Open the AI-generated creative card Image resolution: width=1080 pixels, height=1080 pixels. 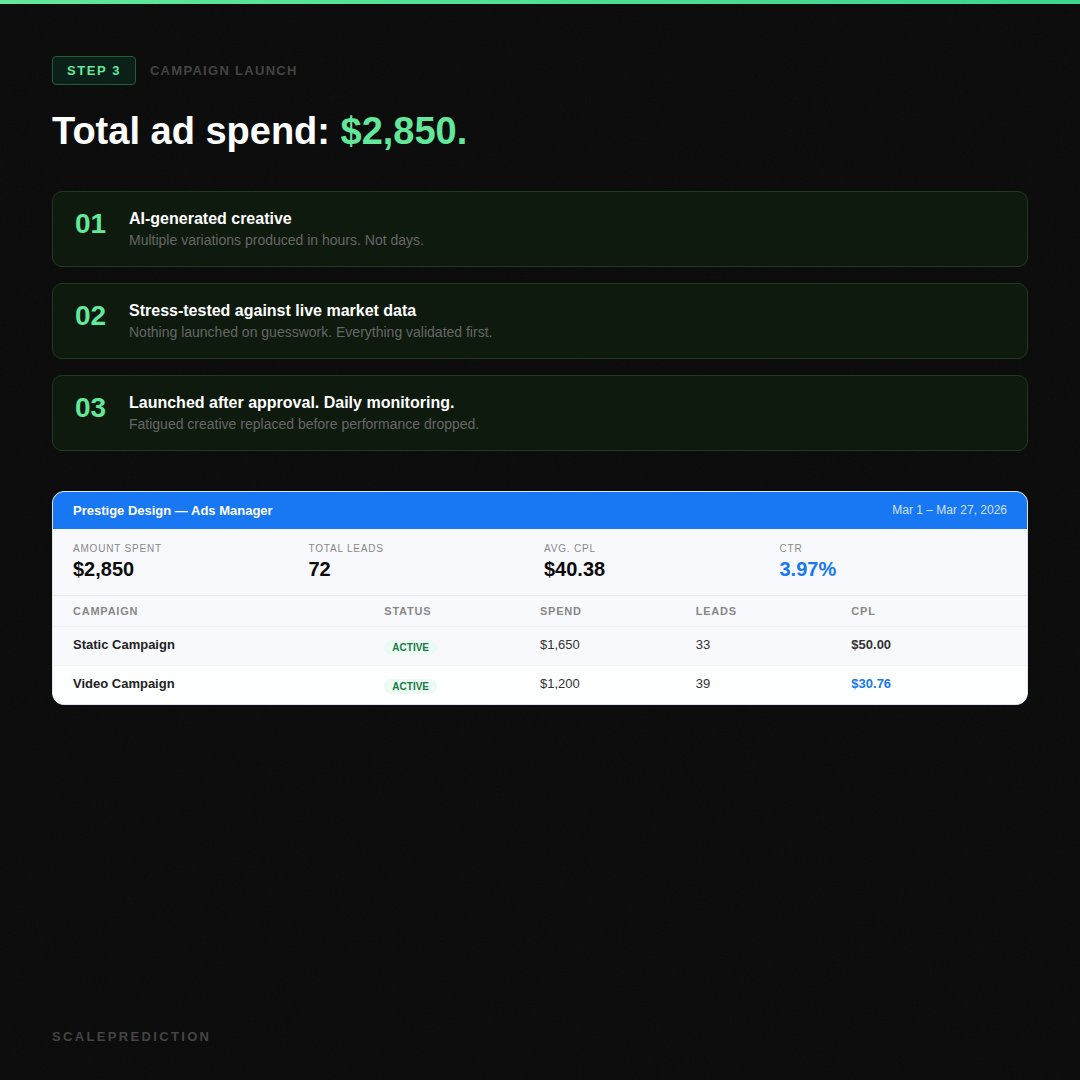pyautogui.click(x=539, y=229)
